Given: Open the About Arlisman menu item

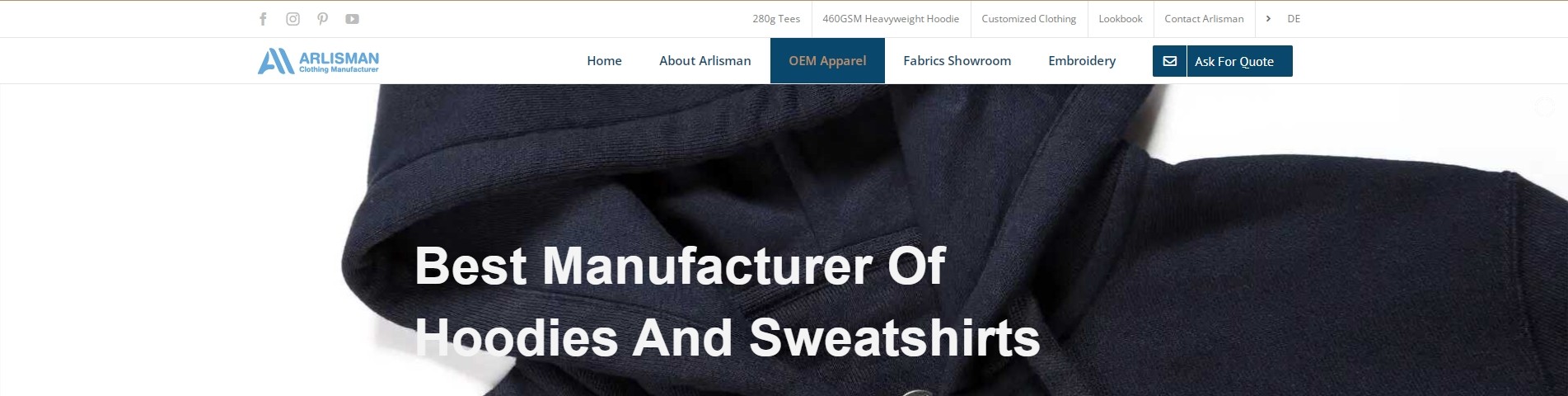Looking at the screenshot, I should coord(705,61).
